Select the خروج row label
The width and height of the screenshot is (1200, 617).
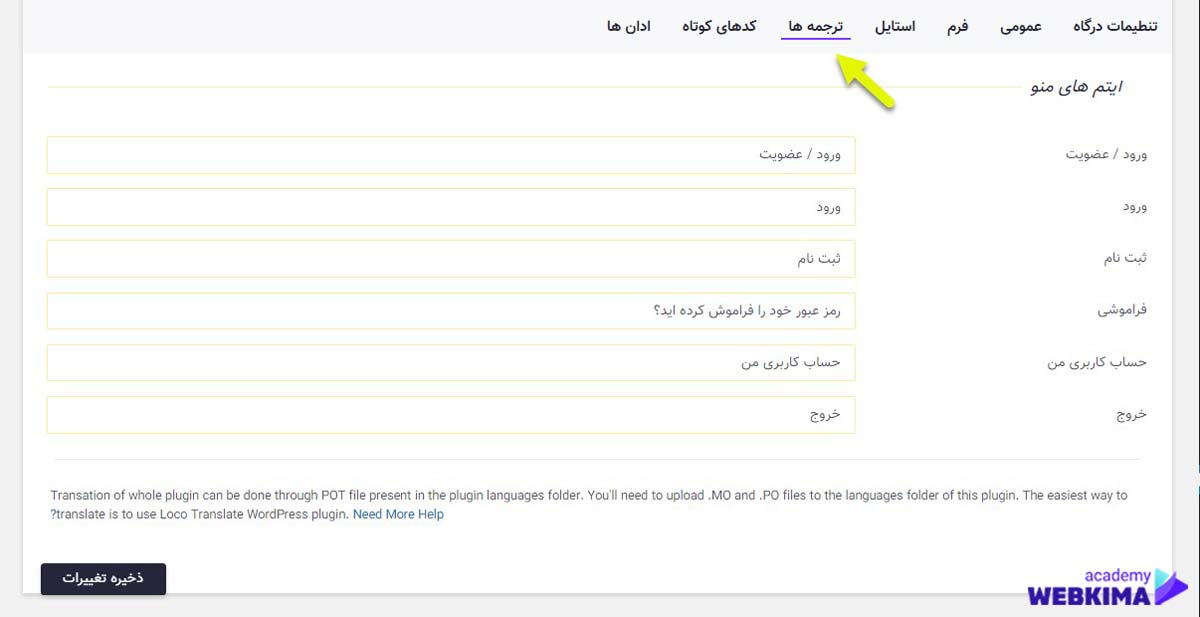pos(1131,415)
